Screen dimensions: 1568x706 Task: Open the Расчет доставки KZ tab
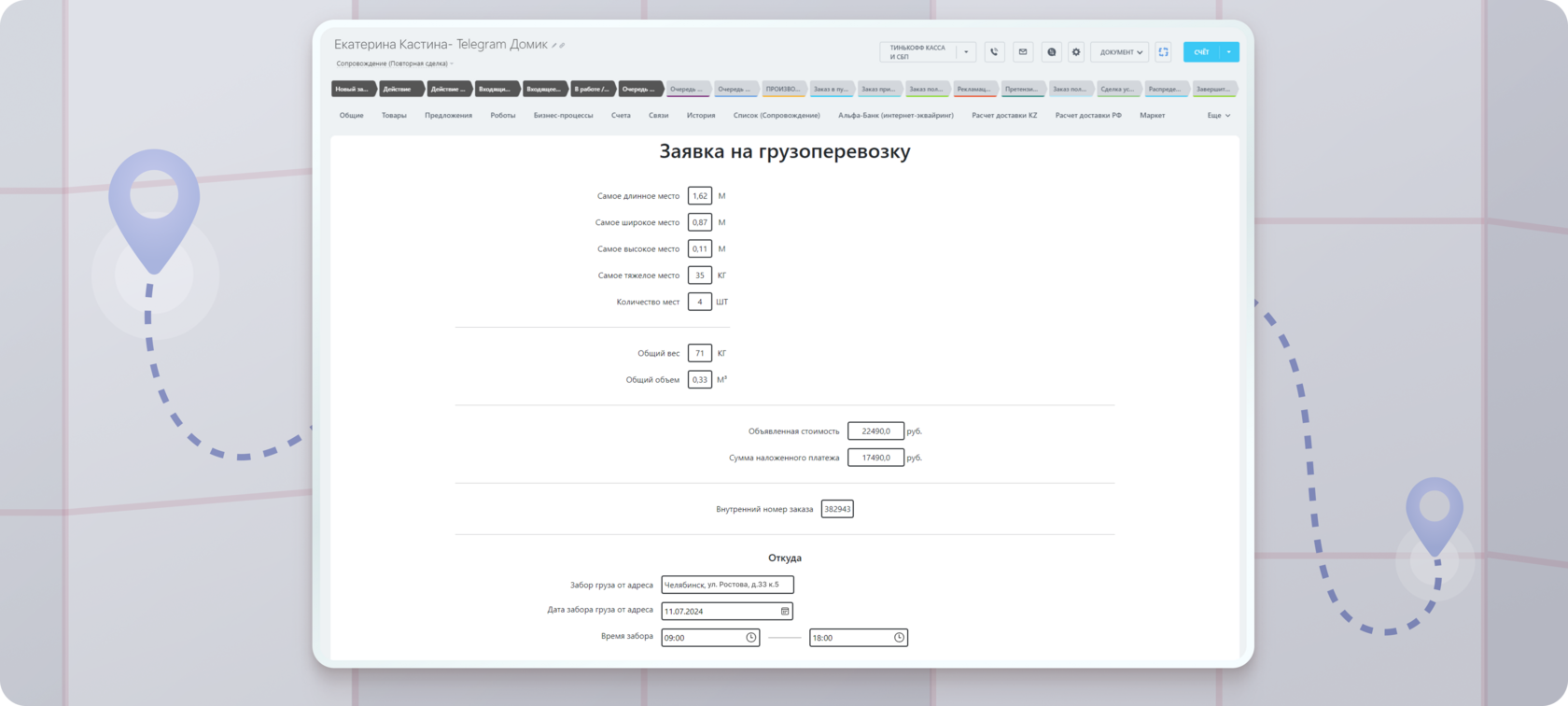tap(1004, 116)
